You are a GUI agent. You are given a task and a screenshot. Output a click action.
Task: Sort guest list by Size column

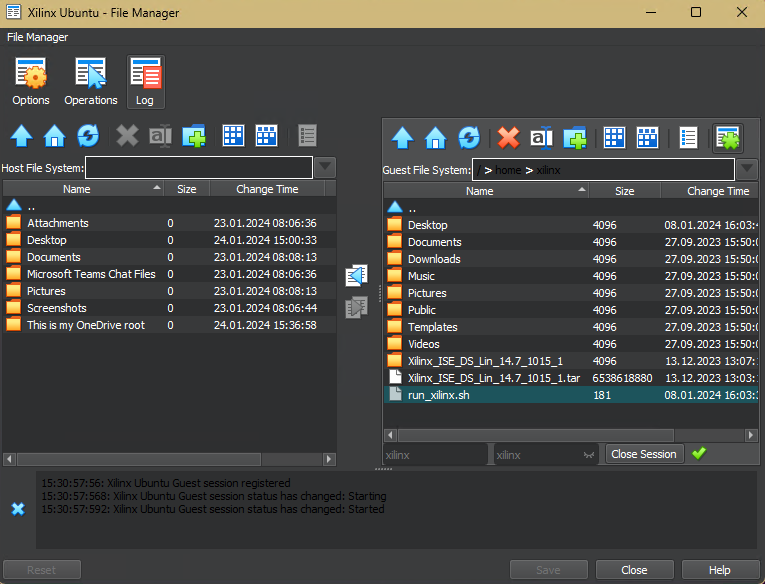coord(624,191)
